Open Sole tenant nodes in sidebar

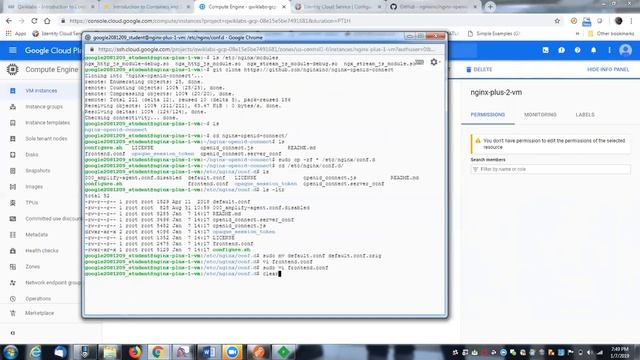tap(46, 139)
